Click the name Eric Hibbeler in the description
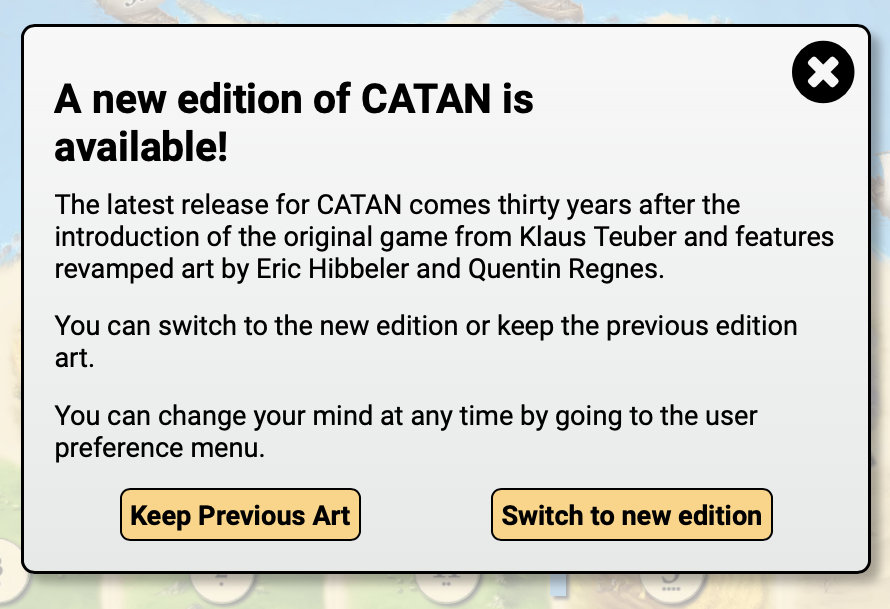The image size is (890, 609). pyautogui.click(x=332, y=268)
